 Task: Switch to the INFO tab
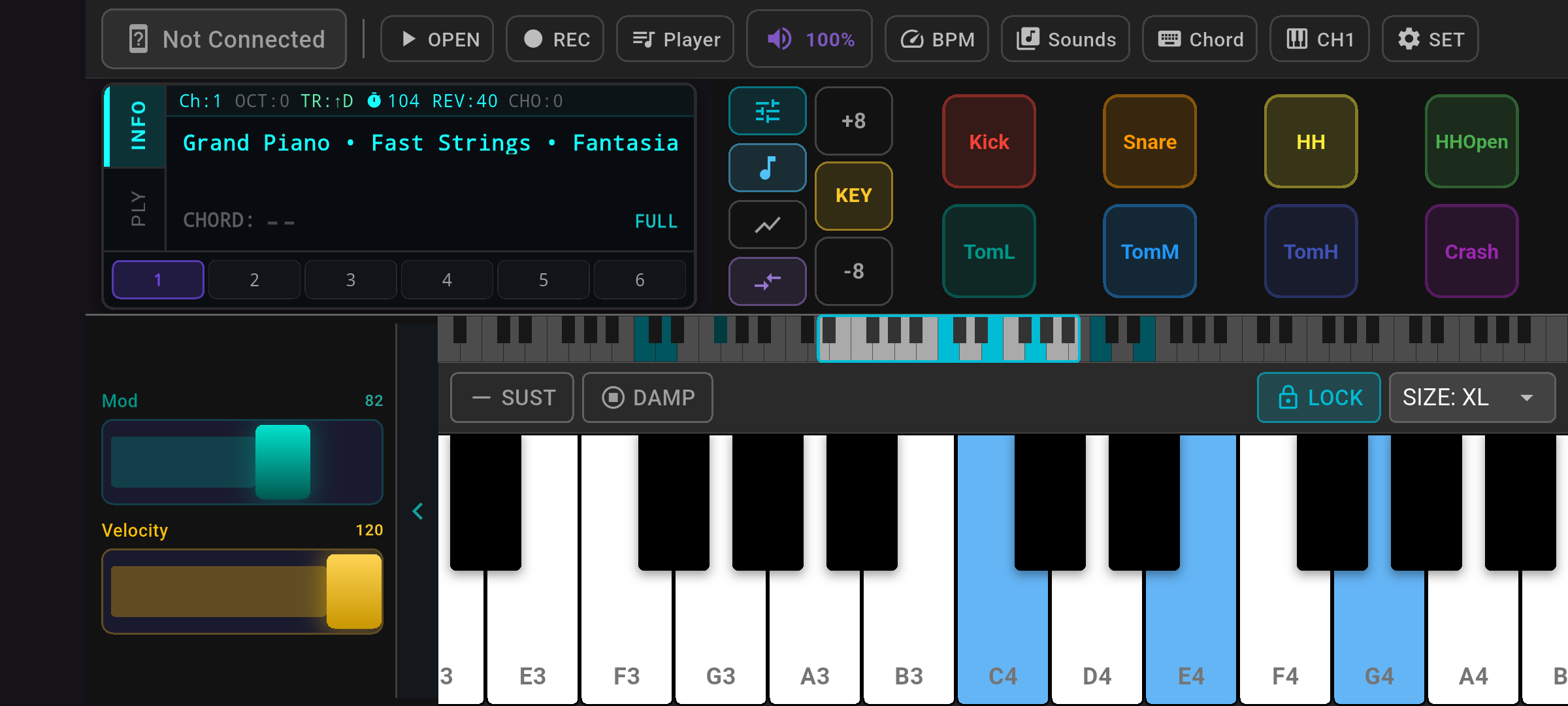[x=136, y=126]
